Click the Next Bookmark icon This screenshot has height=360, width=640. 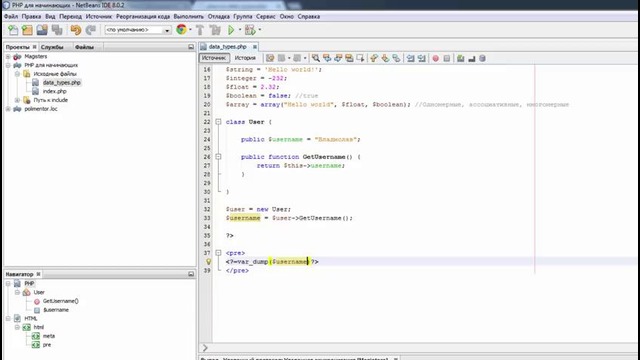(x=385, y=58)
